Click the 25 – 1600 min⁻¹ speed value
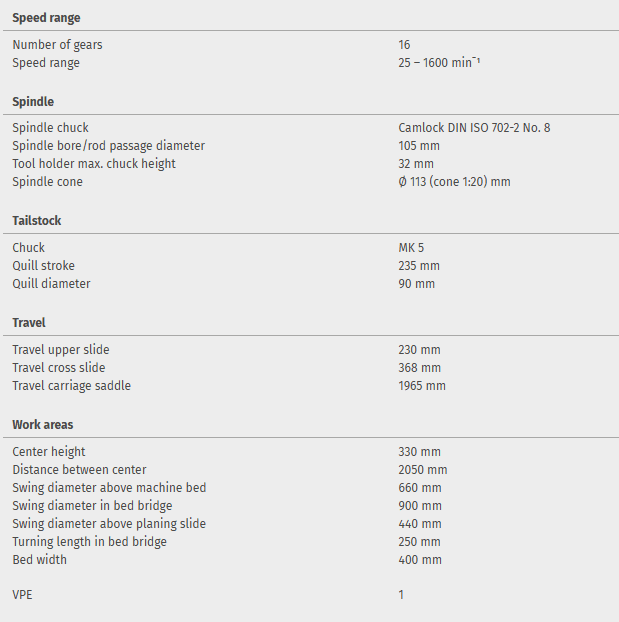 tap(440, 63)
